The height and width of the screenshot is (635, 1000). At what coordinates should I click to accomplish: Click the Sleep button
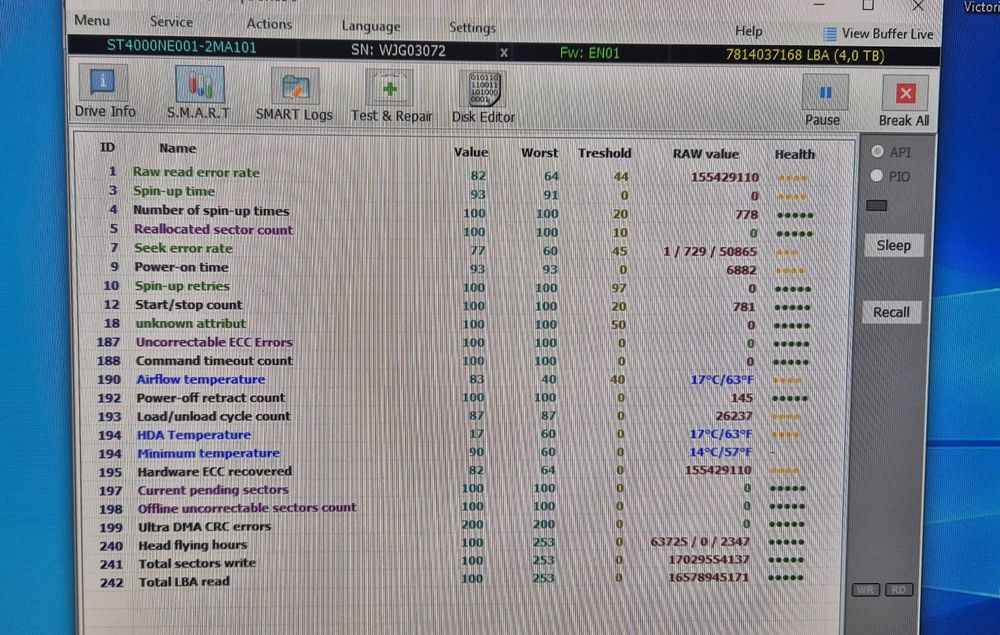pyautogui.click(x=893, y=245)
